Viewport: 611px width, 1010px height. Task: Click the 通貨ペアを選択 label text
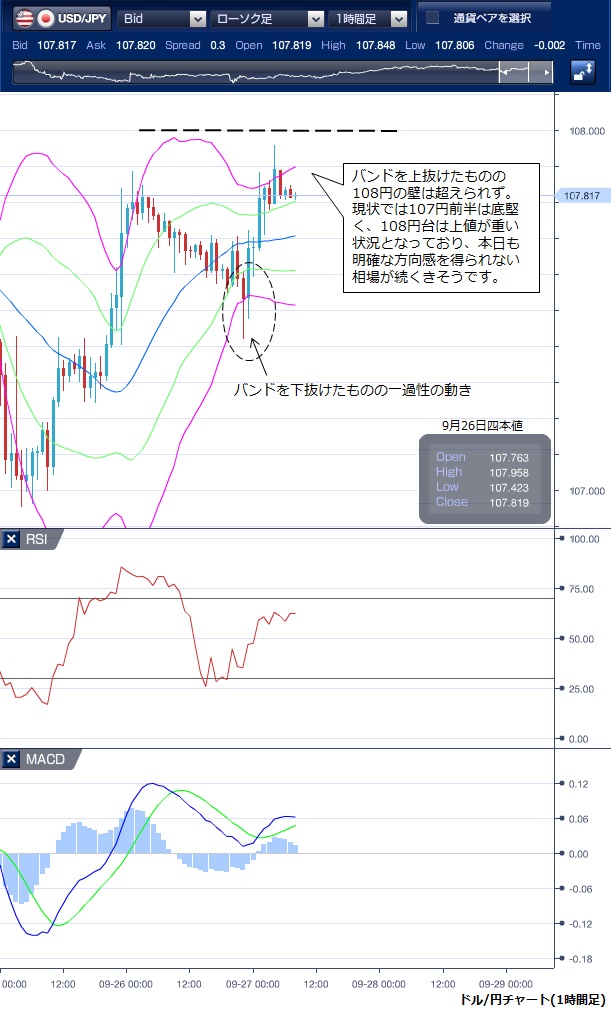pos(491,18)
